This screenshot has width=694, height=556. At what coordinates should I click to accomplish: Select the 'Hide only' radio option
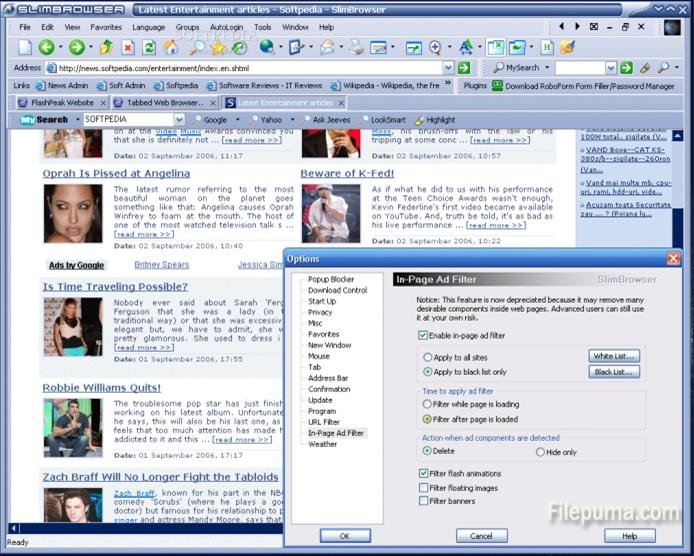point(540,451)
